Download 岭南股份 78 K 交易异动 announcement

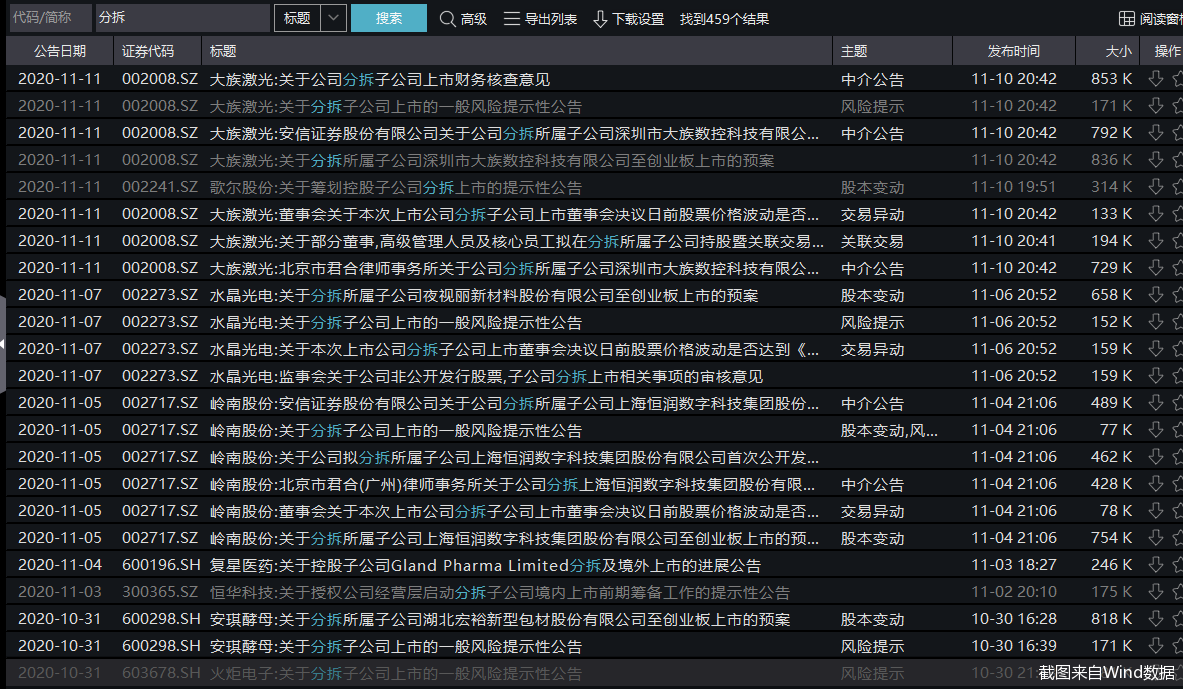pos(1155,511)
